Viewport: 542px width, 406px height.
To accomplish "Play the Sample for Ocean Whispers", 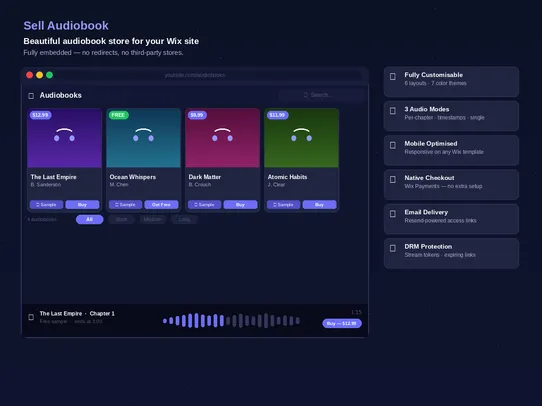I will tap(125, 205).
